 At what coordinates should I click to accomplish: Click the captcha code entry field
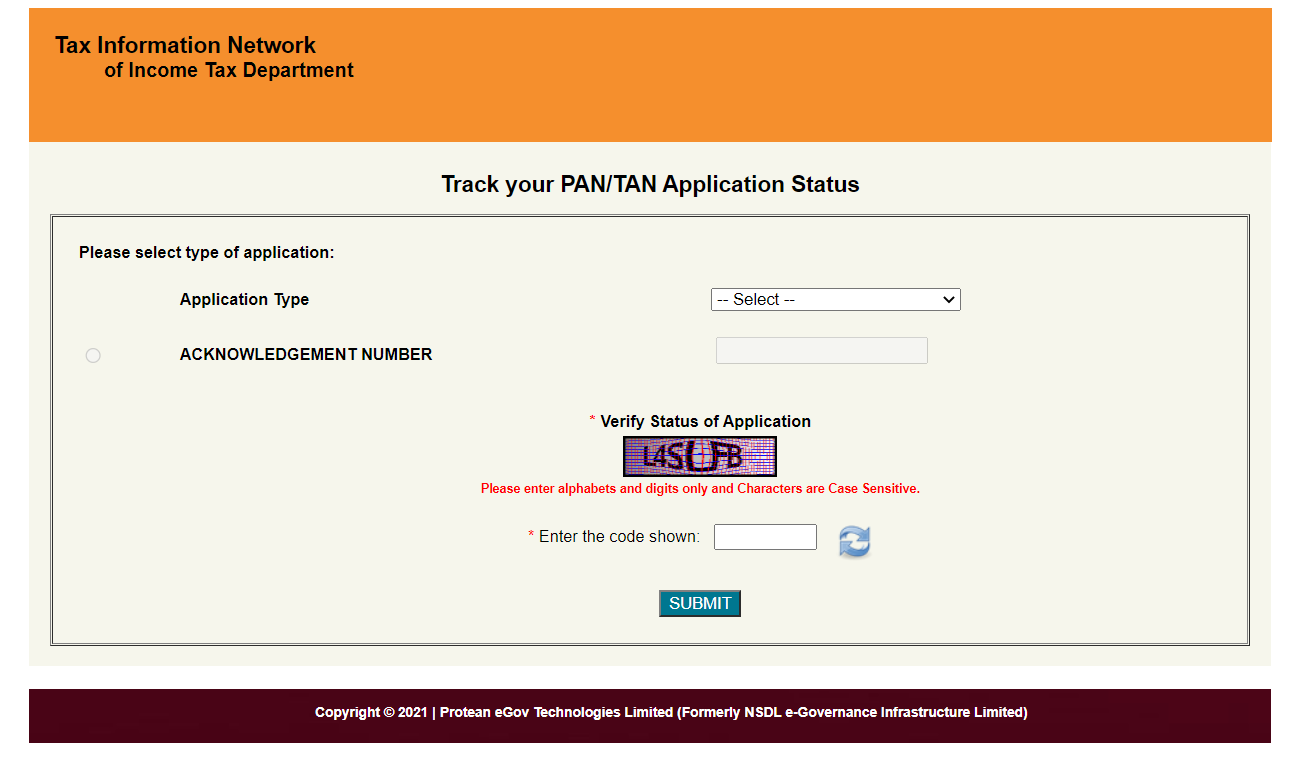click(x=765, y=537)
